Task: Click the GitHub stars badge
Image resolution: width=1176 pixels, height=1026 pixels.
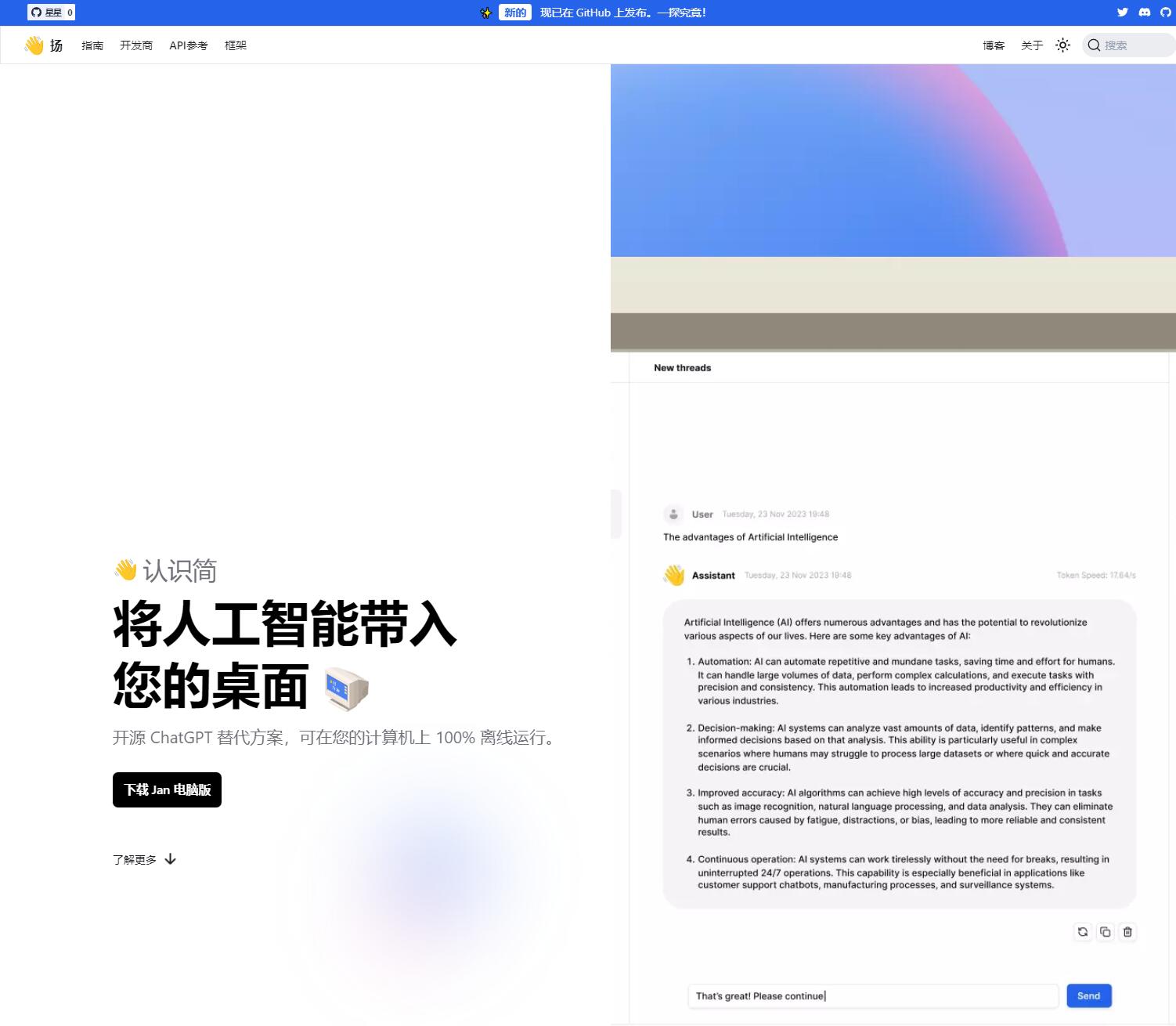Action: [x=52, y=13]
